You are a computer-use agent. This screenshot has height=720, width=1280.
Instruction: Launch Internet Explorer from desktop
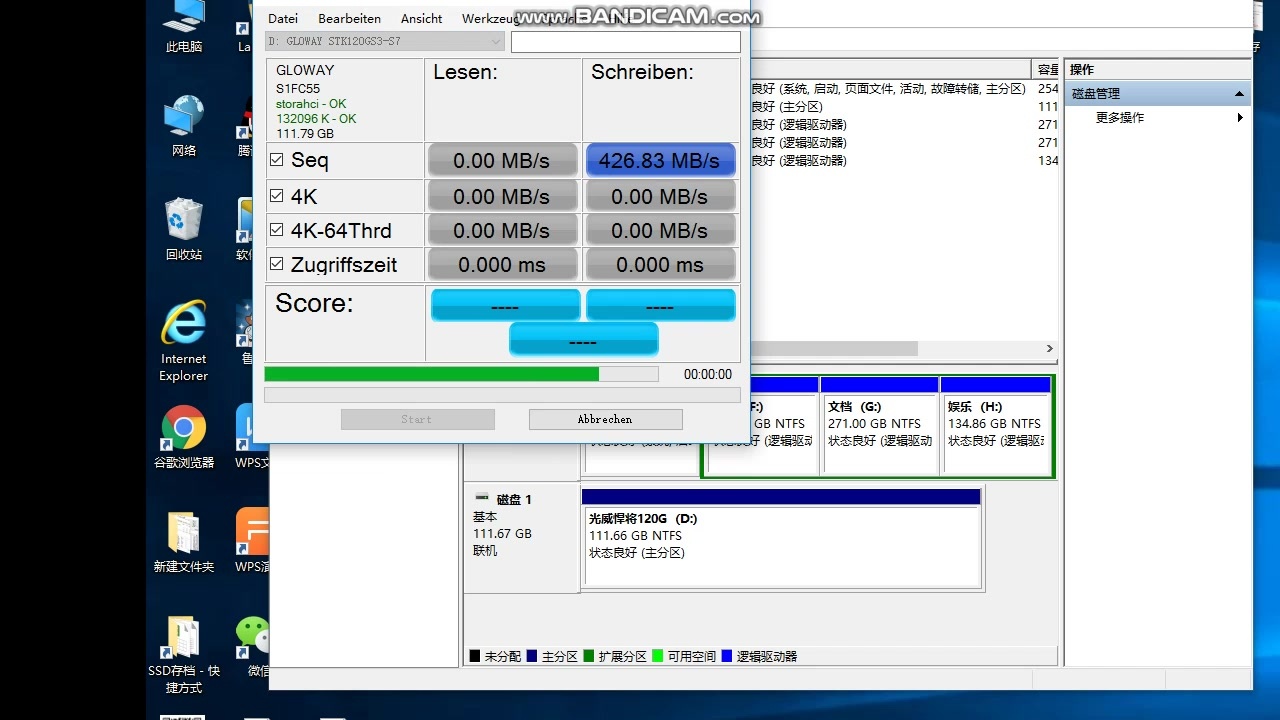point(184,342)
